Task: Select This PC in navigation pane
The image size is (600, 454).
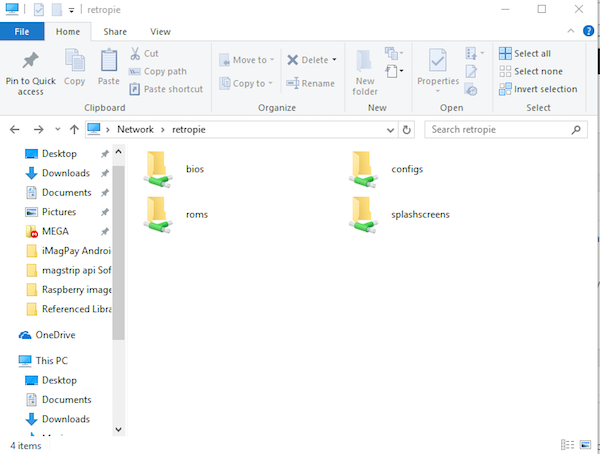Action: 43,361
